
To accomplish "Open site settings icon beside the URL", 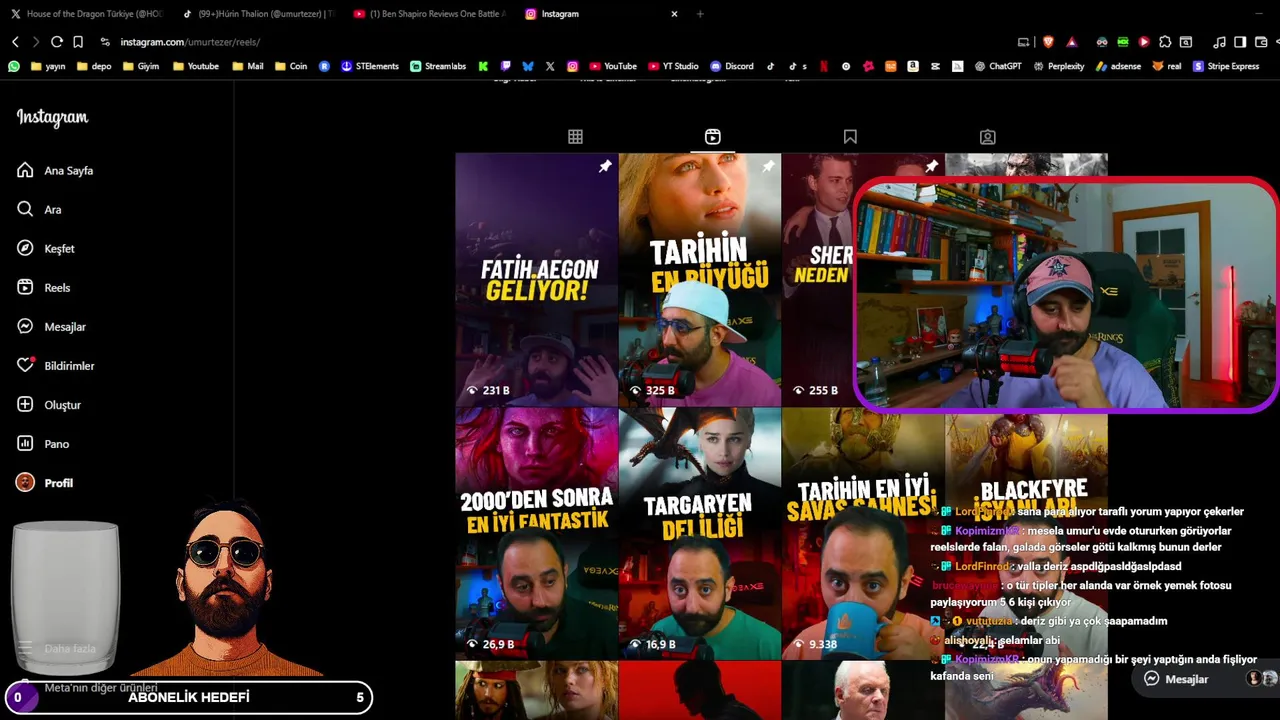I will 105,42.
